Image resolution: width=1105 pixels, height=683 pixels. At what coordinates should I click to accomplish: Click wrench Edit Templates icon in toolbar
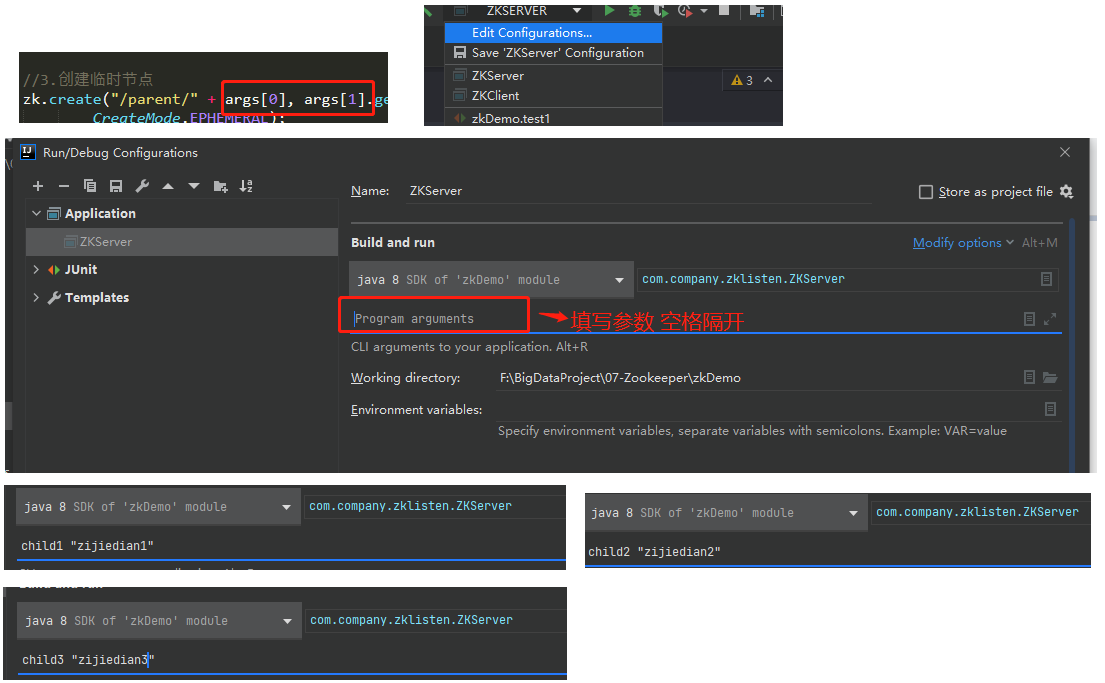[x=142, y=186]
